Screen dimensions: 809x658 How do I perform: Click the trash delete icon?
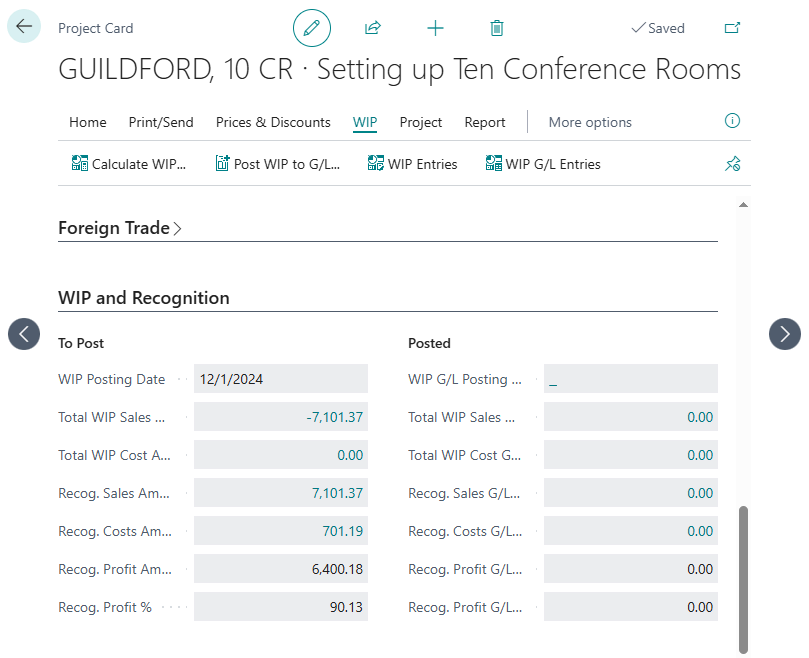click(497, 28)
